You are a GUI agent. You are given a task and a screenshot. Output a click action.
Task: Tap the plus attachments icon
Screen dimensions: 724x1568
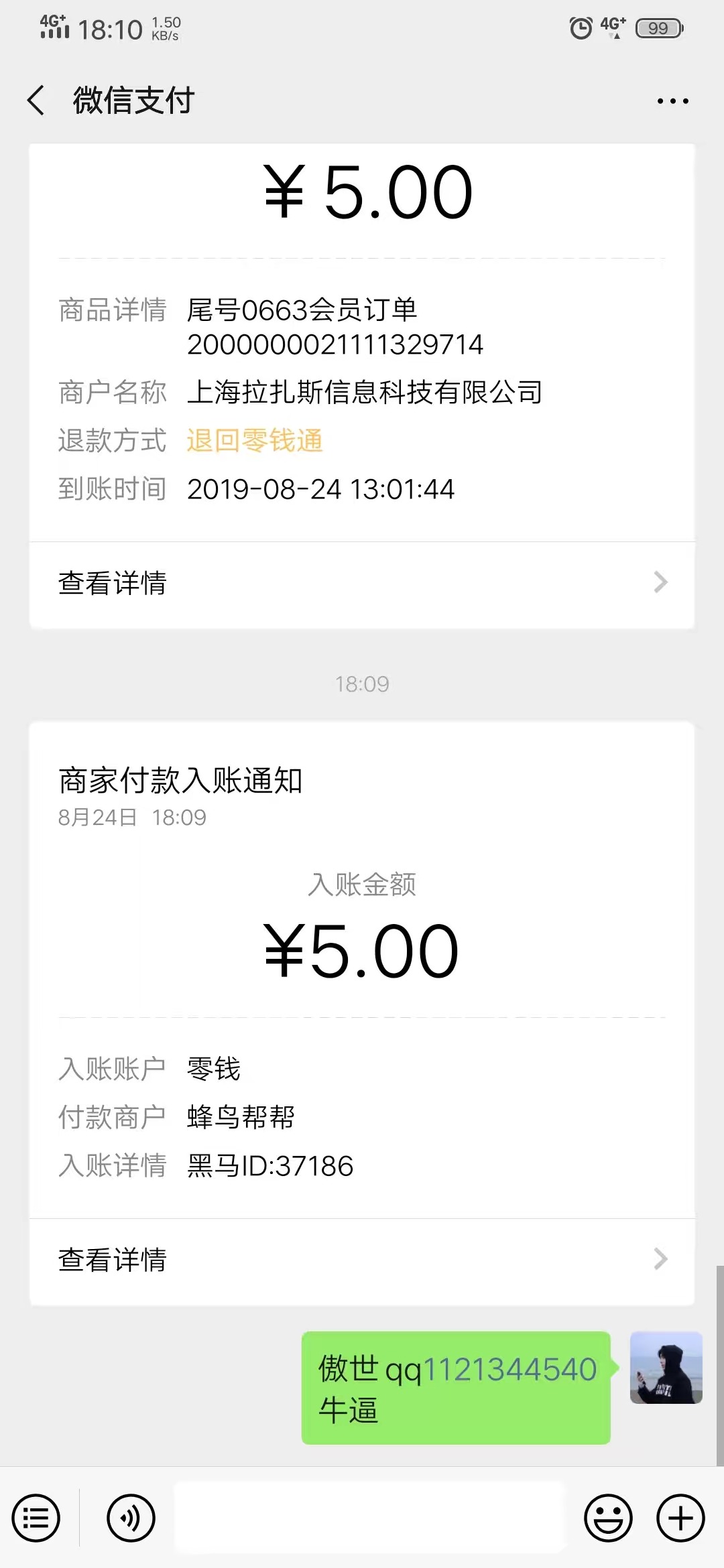coord(680,1518)
